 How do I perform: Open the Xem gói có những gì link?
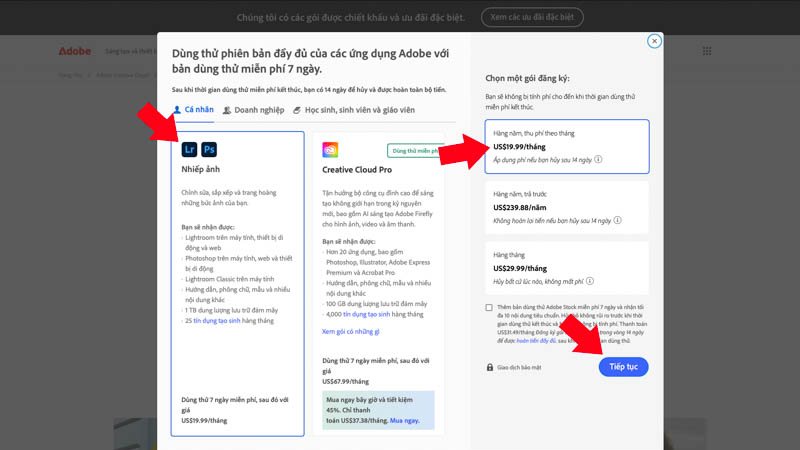351,332
